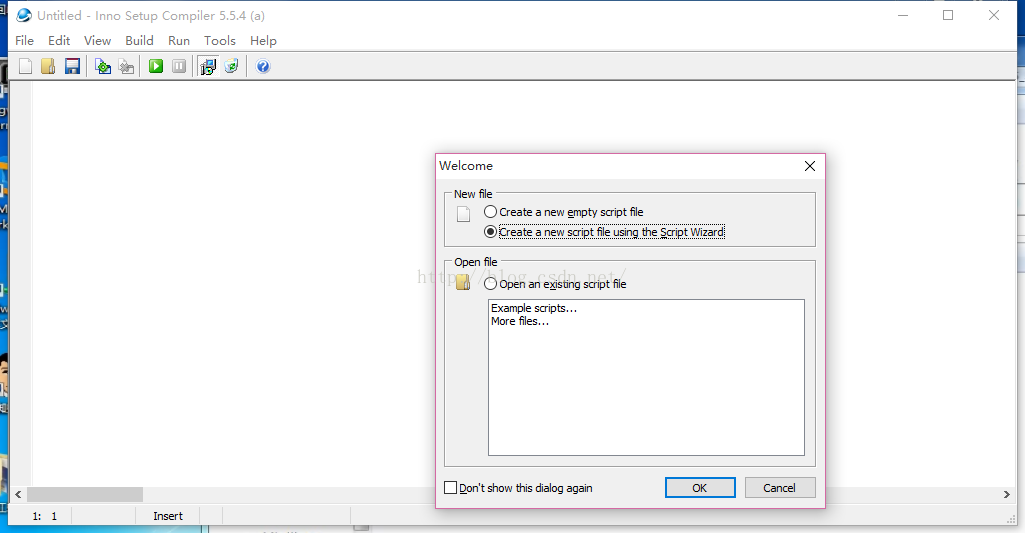The width and height of the screenshot is (1025, 533).
Task: Click the Stop Compile toolbar icon
Action: (x=126, y=66)
